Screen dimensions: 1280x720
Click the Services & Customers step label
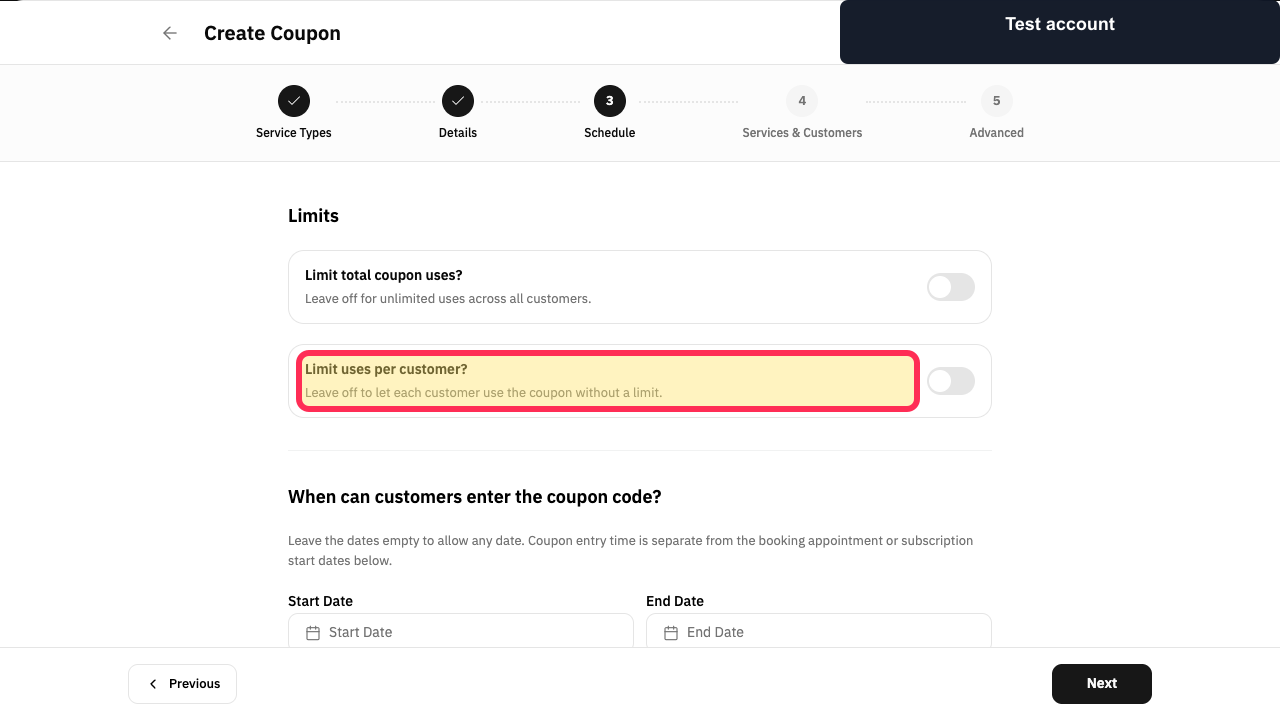pyautogui.click(x=802, y=133)
